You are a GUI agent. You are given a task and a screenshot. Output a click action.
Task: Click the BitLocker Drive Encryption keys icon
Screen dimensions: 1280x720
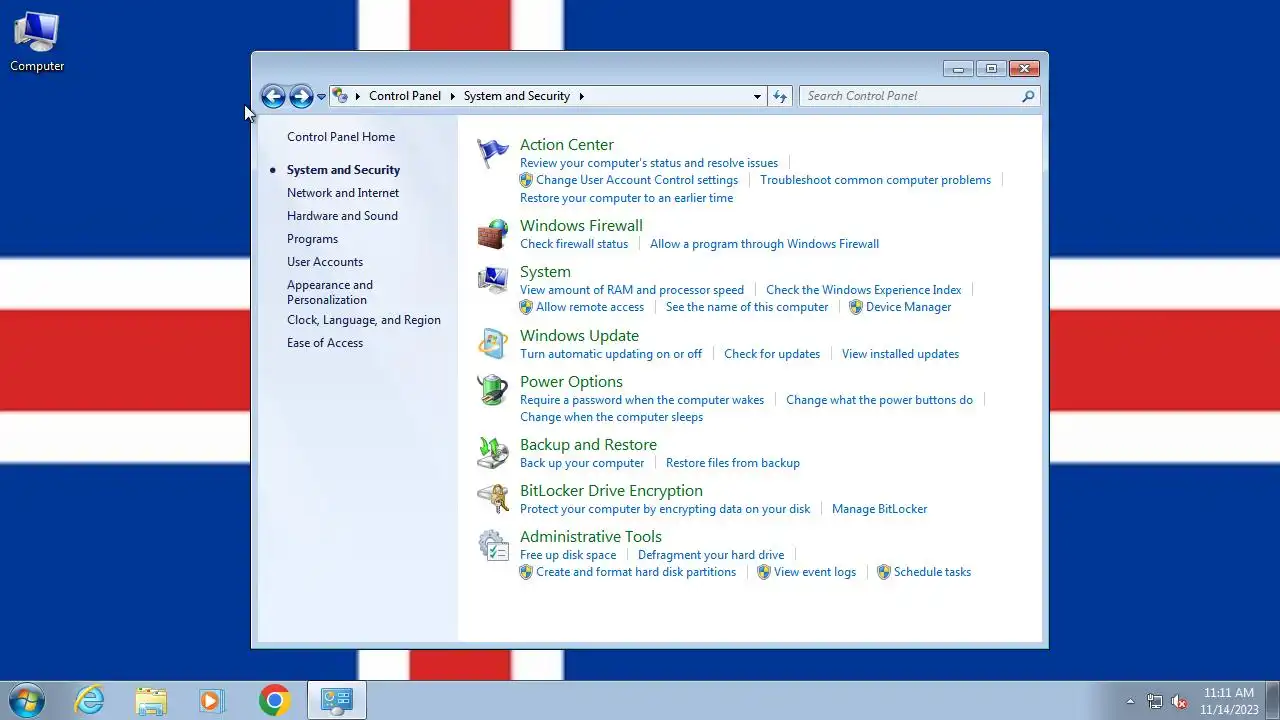[492, 499]
